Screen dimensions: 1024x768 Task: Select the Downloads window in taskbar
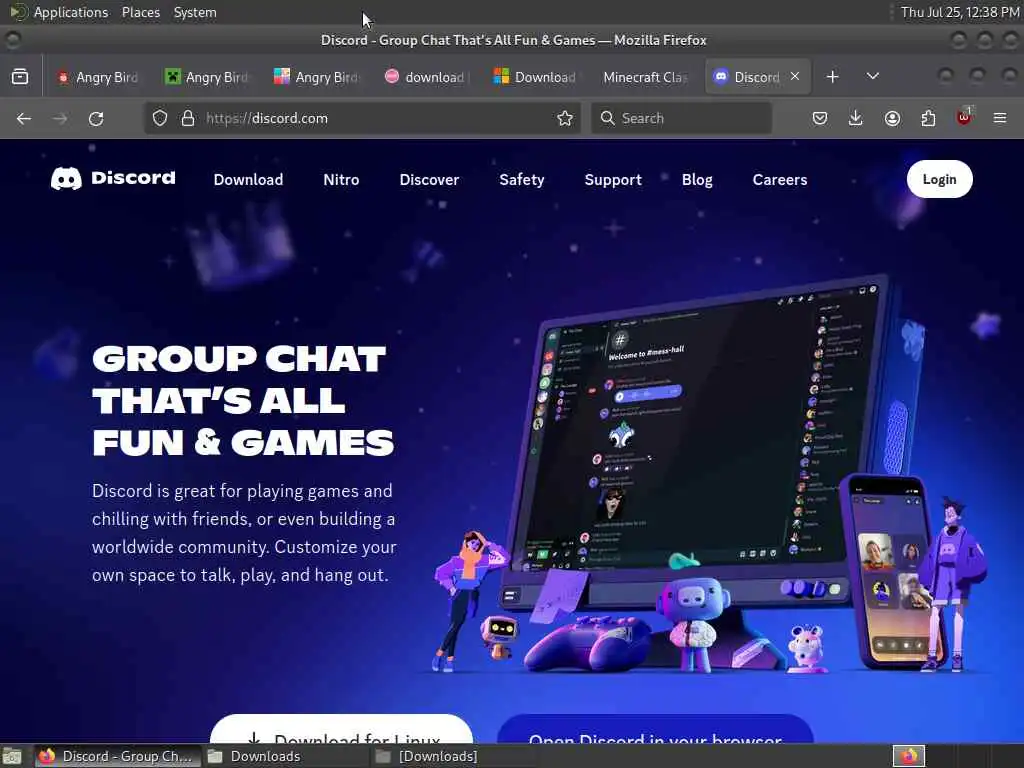coord(285,756)
